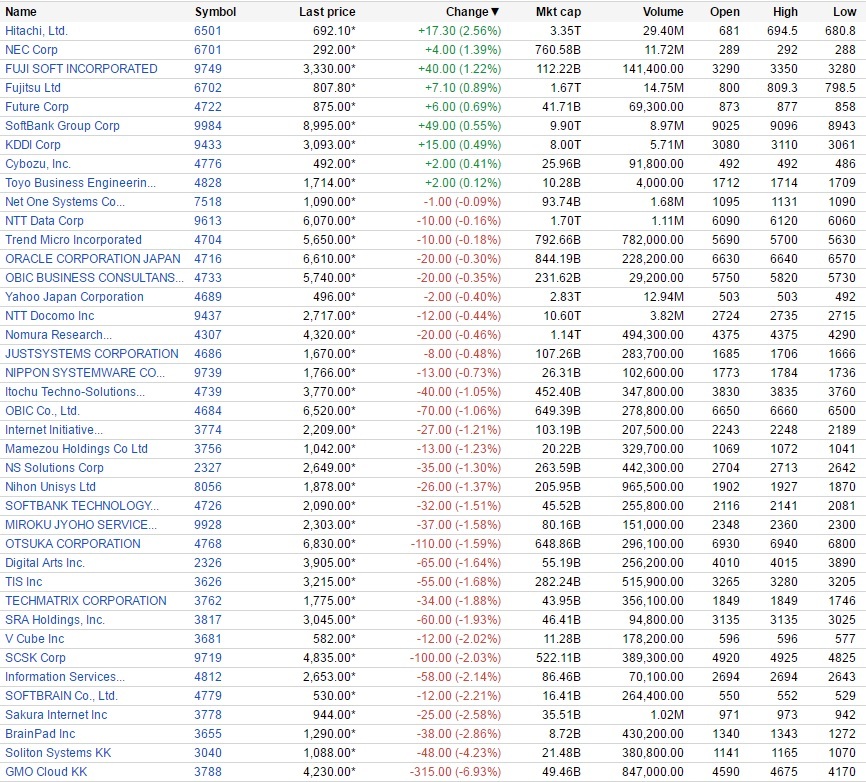Select Hitachi change +17.30 (2.56%)
The height and width of the screenshot is (782, 866).
tap(460, 31)
